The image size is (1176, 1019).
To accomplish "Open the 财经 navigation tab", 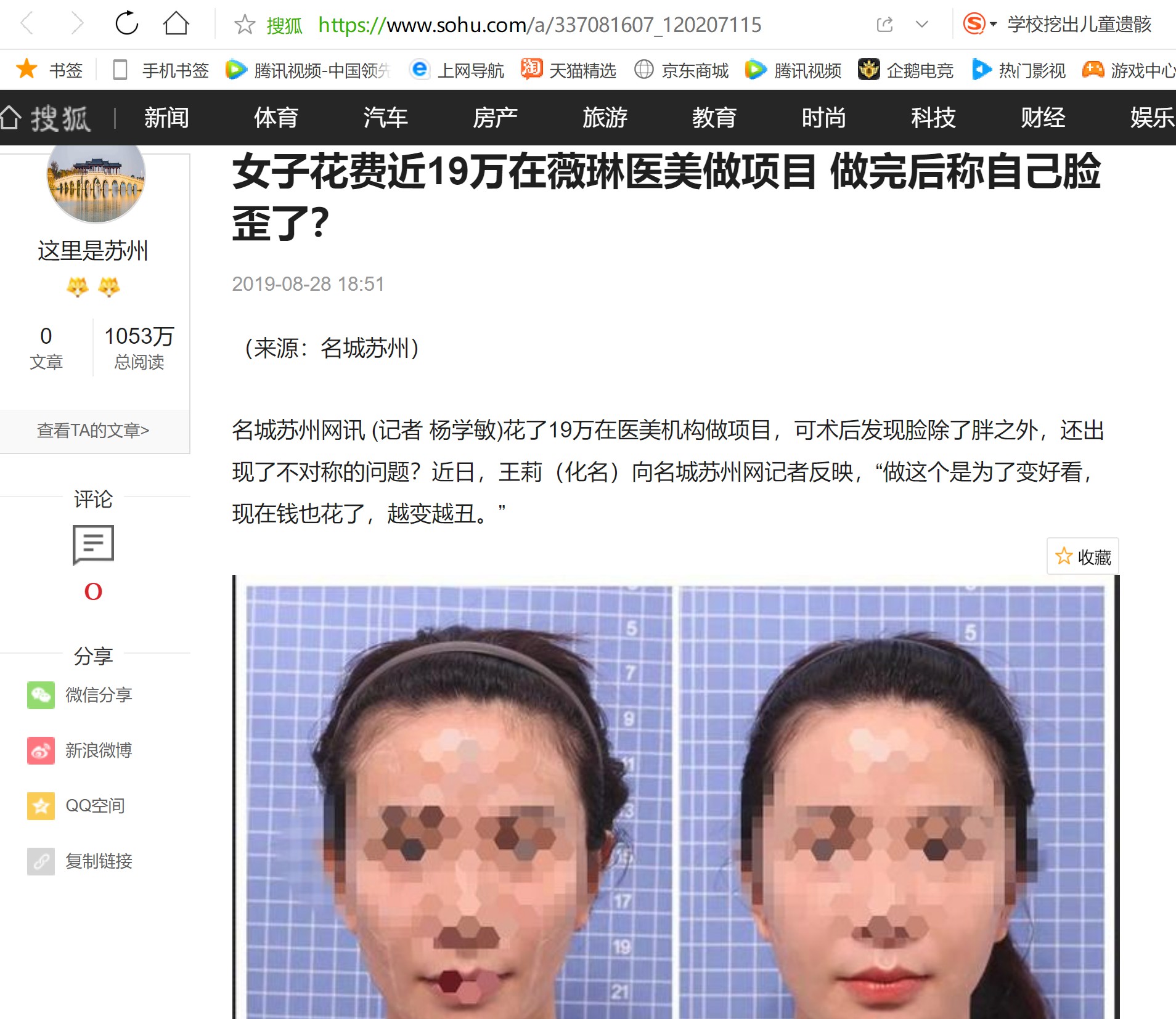I will (x=1043, y=117).
